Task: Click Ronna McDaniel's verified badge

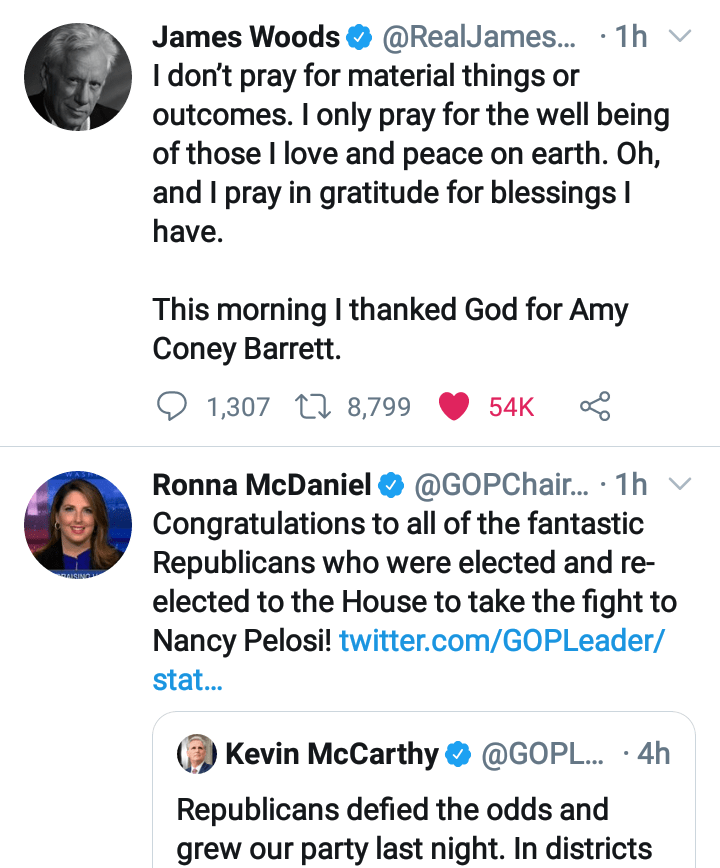Action: tap(390, 485)
